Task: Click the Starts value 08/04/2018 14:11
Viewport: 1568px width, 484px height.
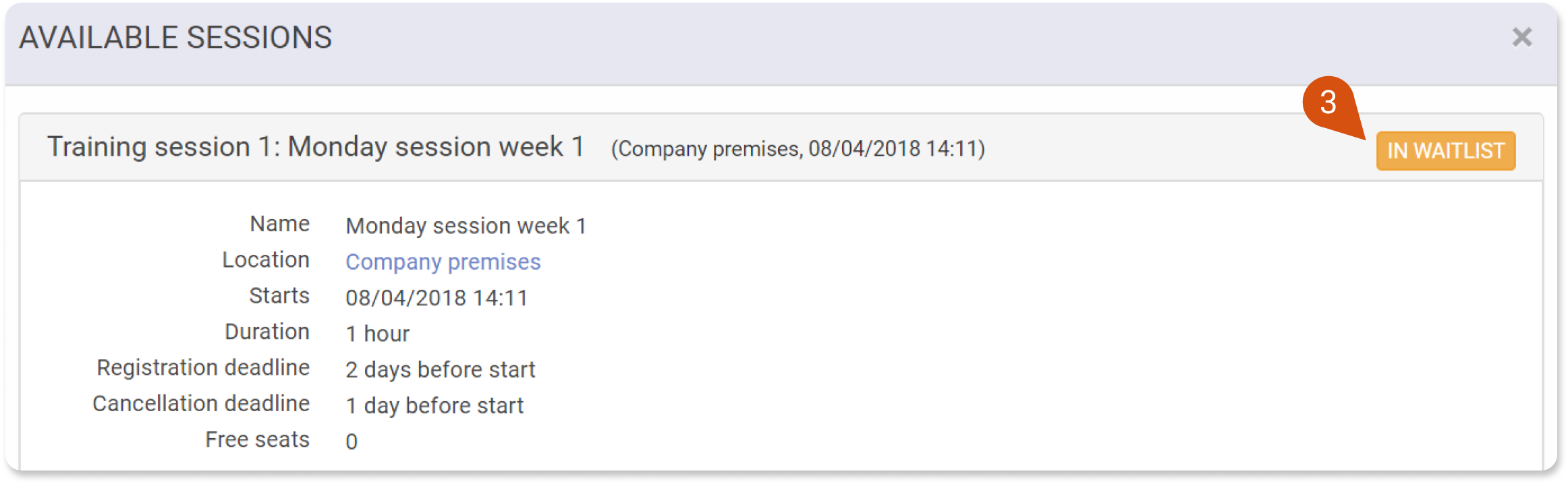Action: click(437, 298)
